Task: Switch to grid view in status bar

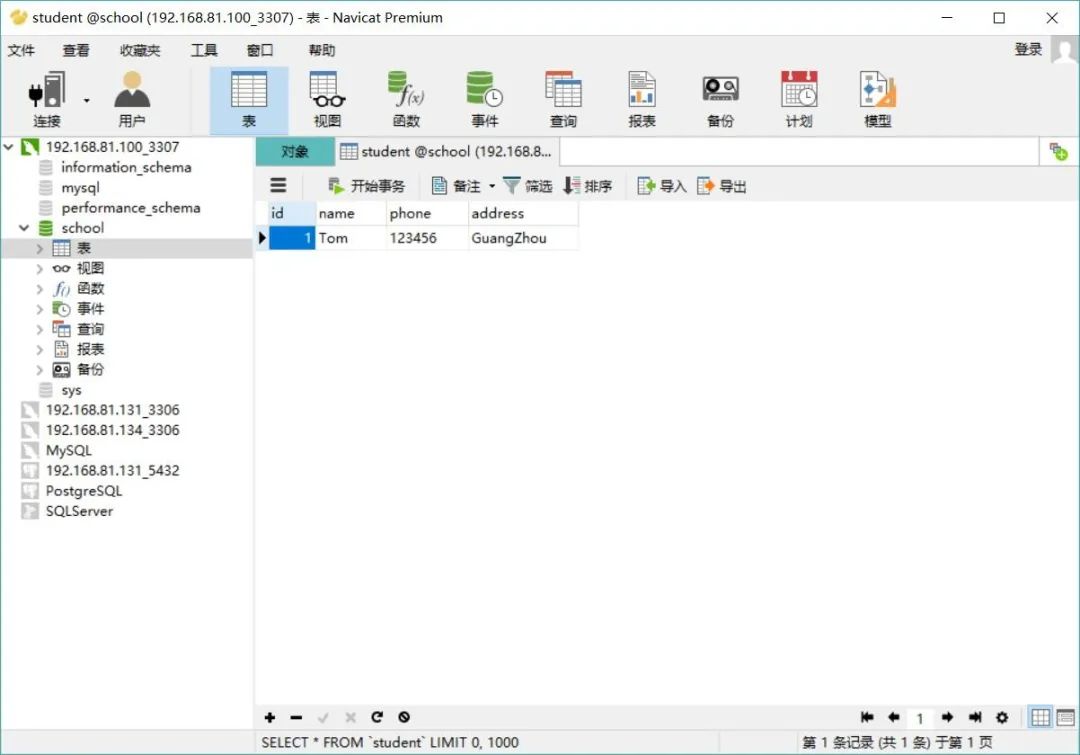Action: [1040, 717]
